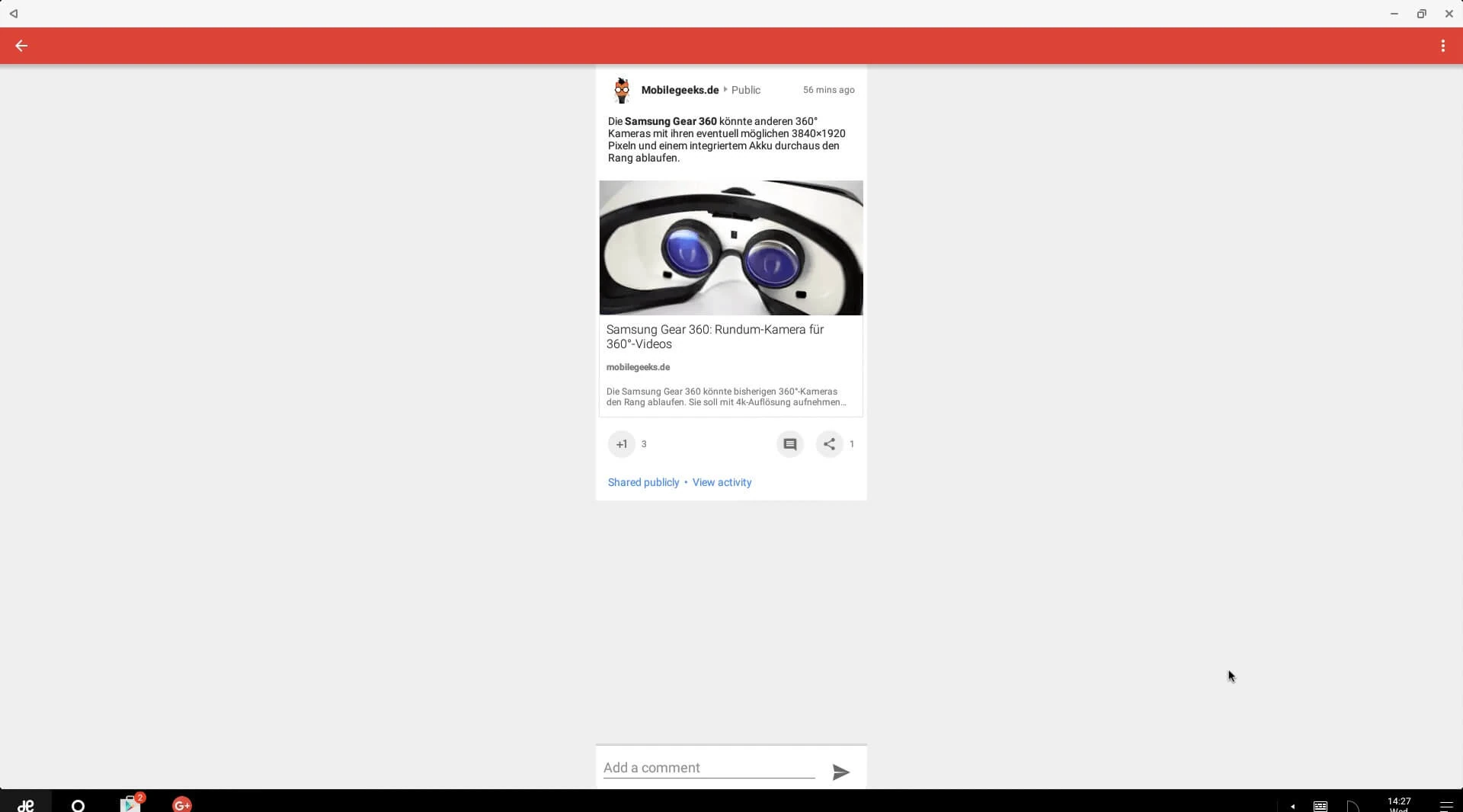1463x812 pixels.
Task: Open the three-dot overflow menu
Action: [1442, 46]
